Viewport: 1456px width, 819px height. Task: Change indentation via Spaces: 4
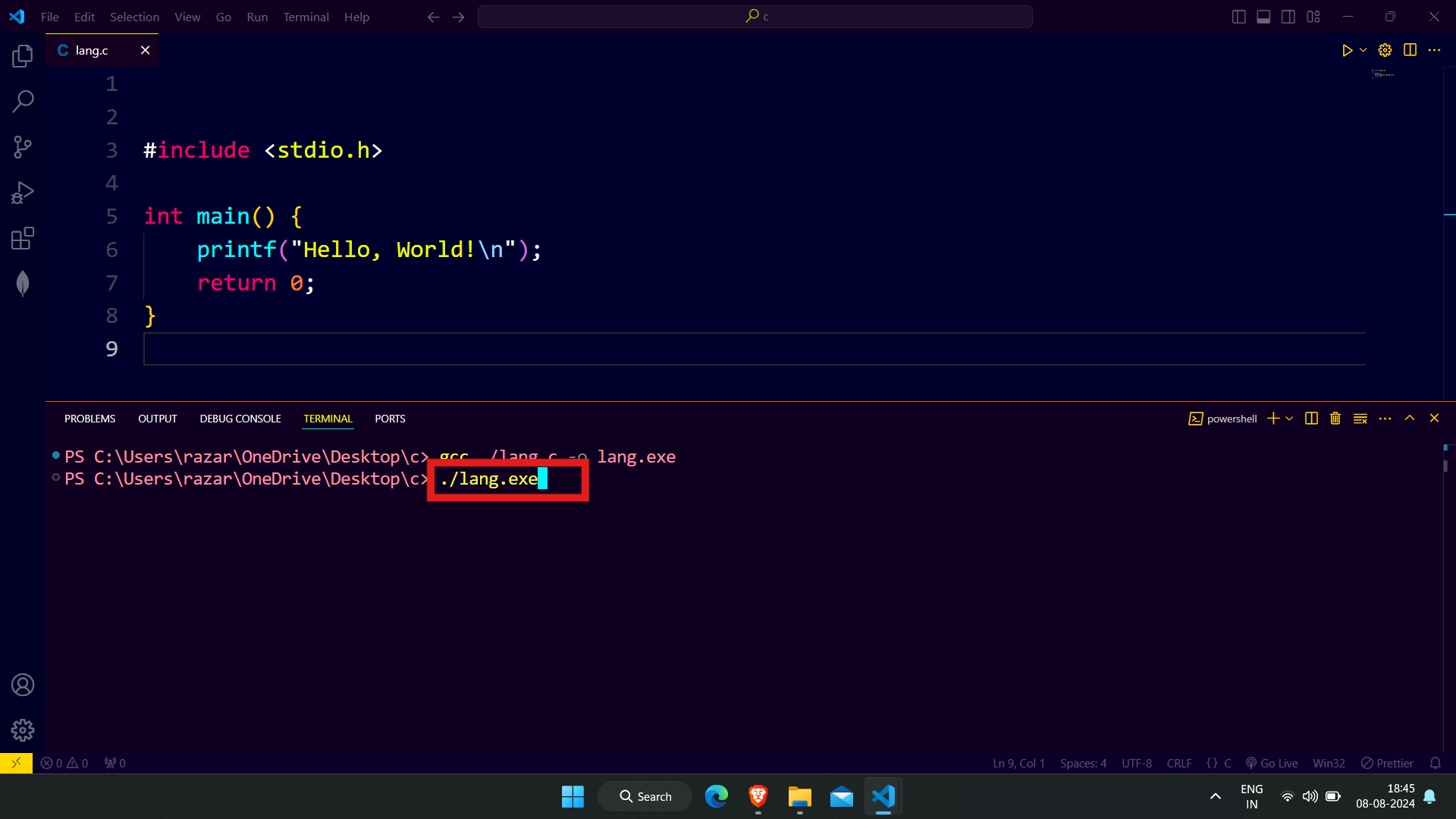coord(1083,763)
